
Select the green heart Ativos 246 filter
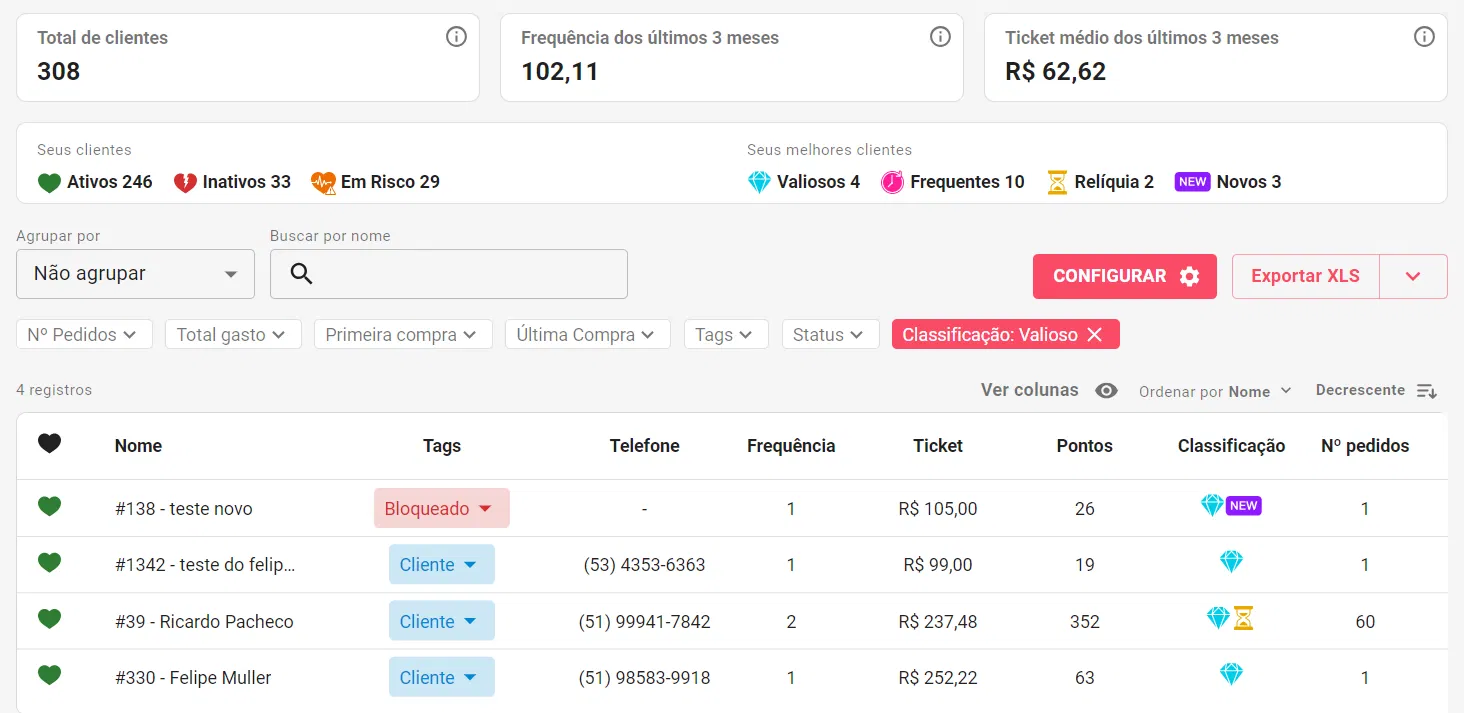pyautogui.click(x=95, y=182)
